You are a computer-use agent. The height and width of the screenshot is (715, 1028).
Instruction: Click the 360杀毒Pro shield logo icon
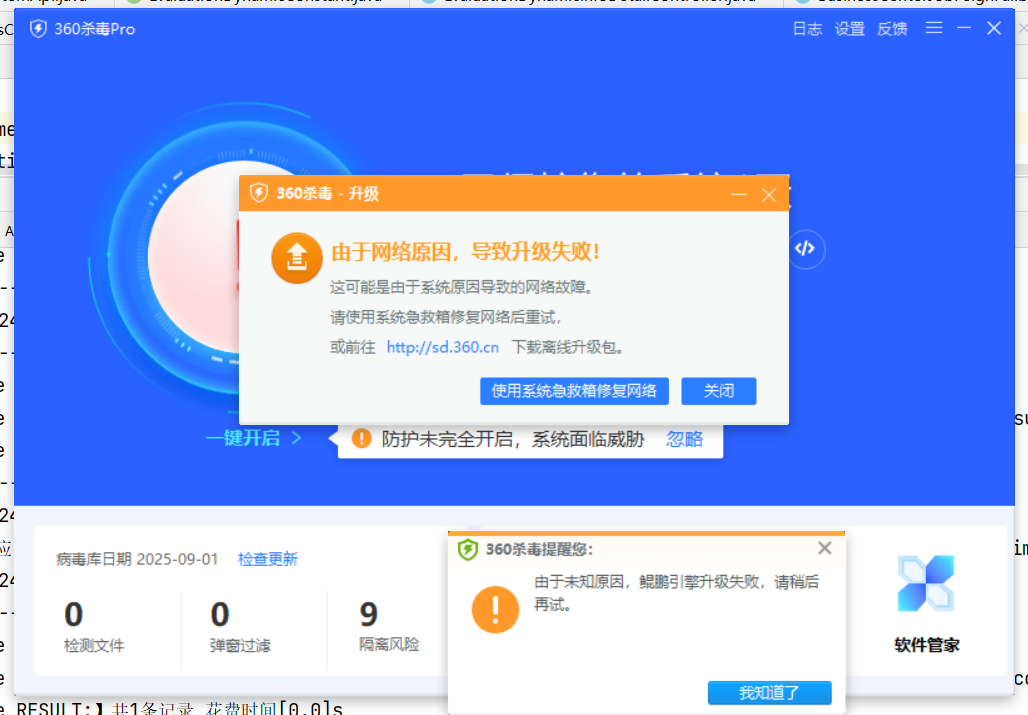coord(37,29)
